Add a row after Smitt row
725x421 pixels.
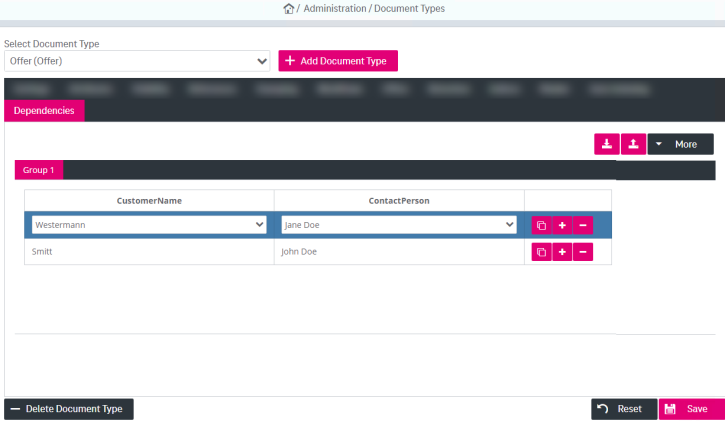[x=562, y=252]
